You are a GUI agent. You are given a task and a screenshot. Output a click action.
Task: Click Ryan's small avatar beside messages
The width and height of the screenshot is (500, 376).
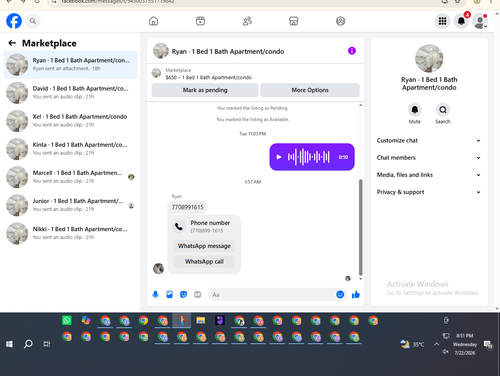point(158,268)
